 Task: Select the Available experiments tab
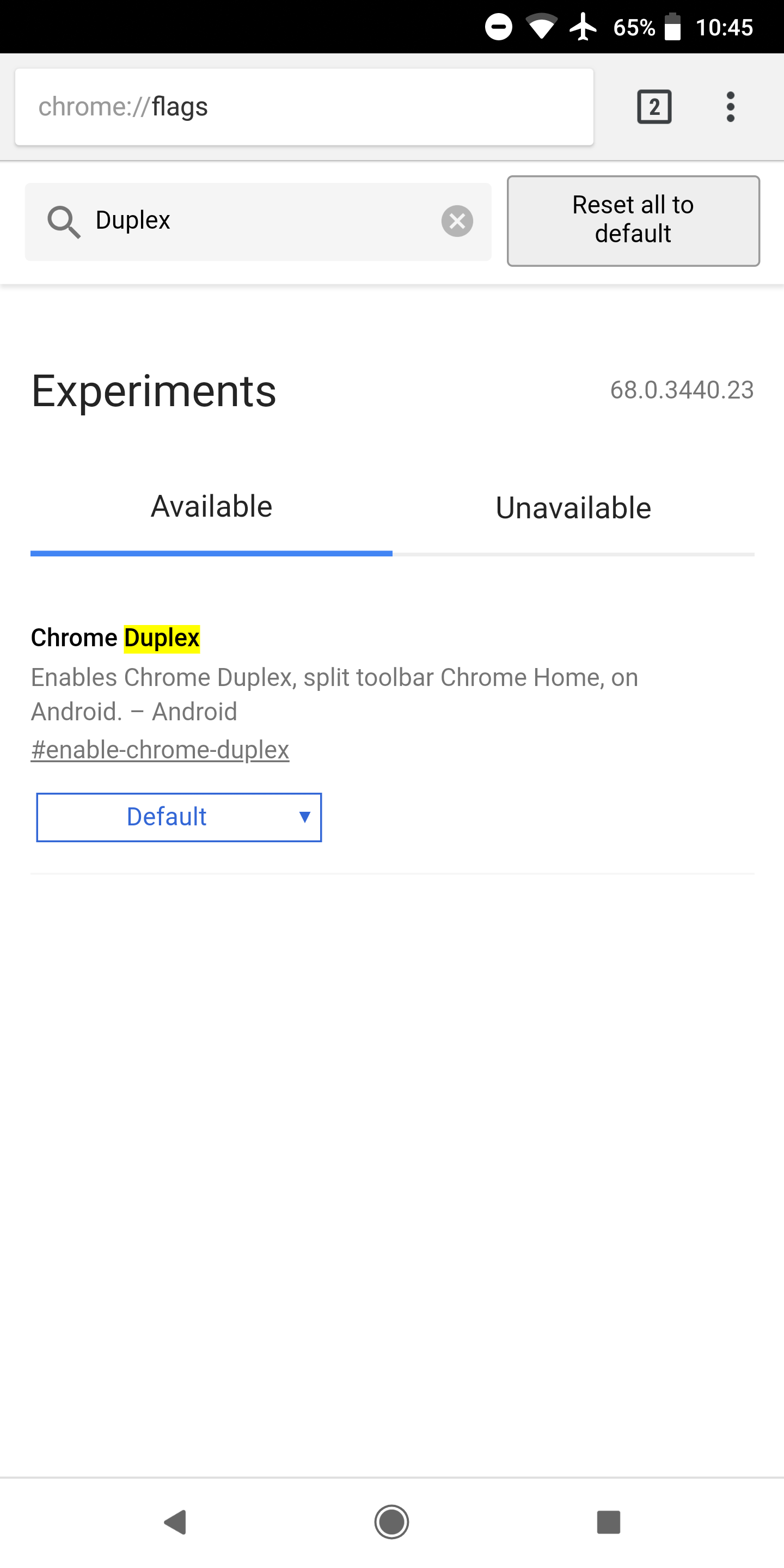212,507
